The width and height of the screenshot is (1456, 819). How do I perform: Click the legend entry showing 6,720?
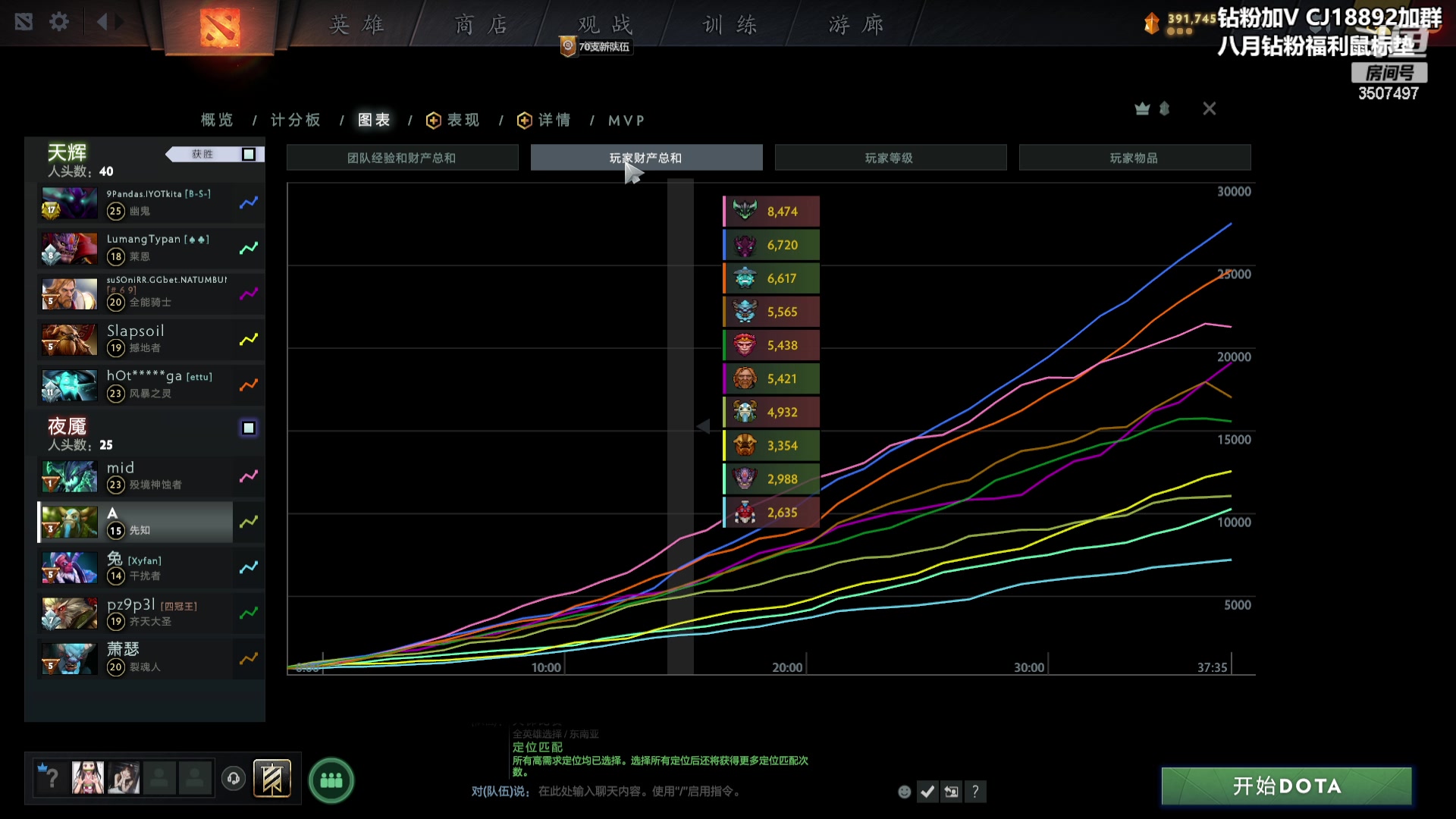click(771, 245)
